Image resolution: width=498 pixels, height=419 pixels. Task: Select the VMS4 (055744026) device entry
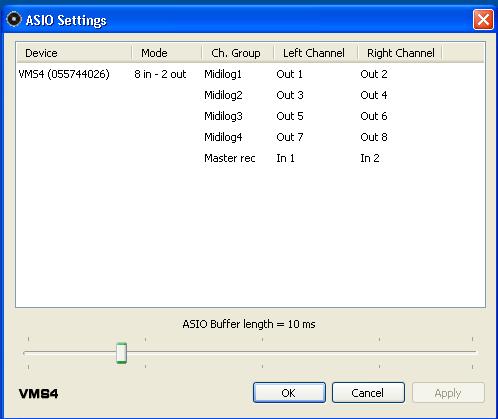(64, 74)
